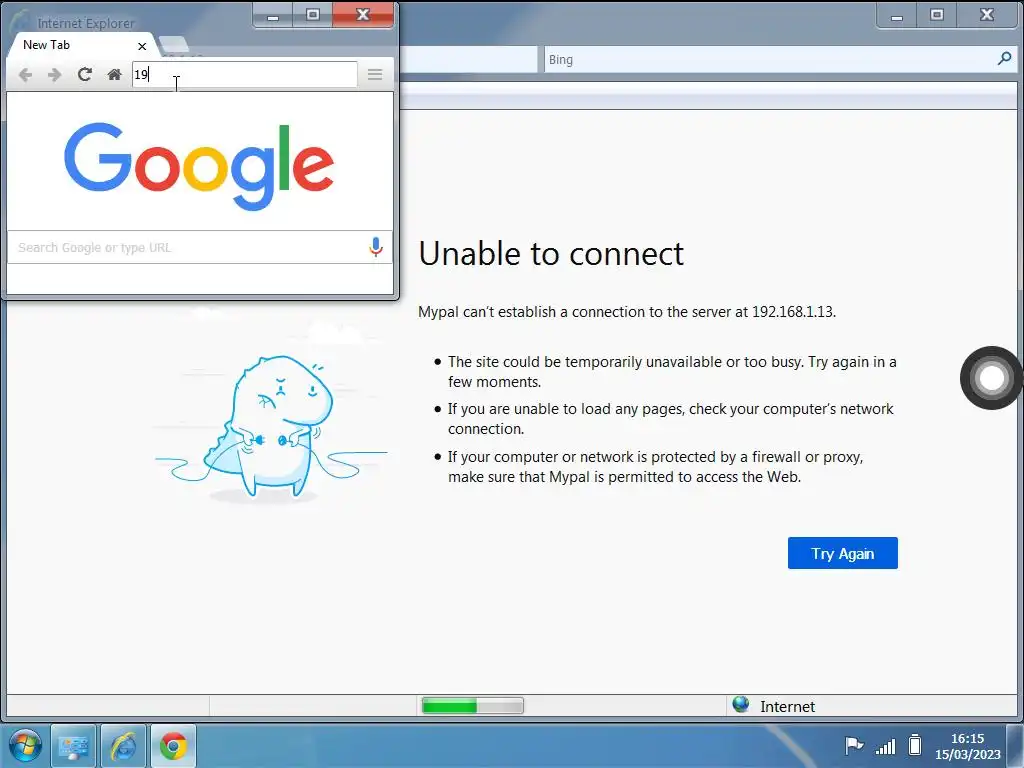Open the clock showing 16:15
The image size is (1024, 768).
967,746
